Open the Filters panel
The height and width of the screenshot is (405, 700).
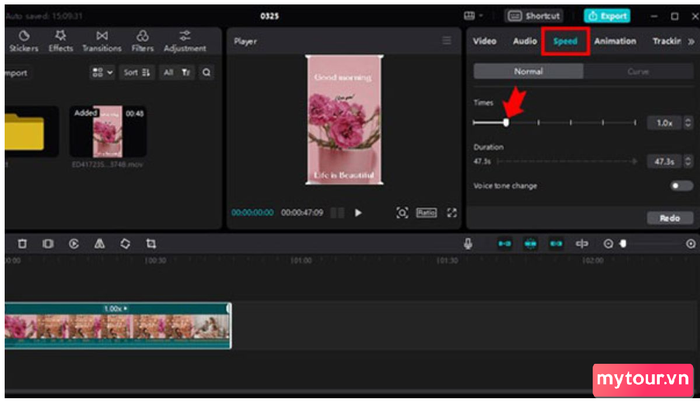pyautogui.click(x=142, y=41)
